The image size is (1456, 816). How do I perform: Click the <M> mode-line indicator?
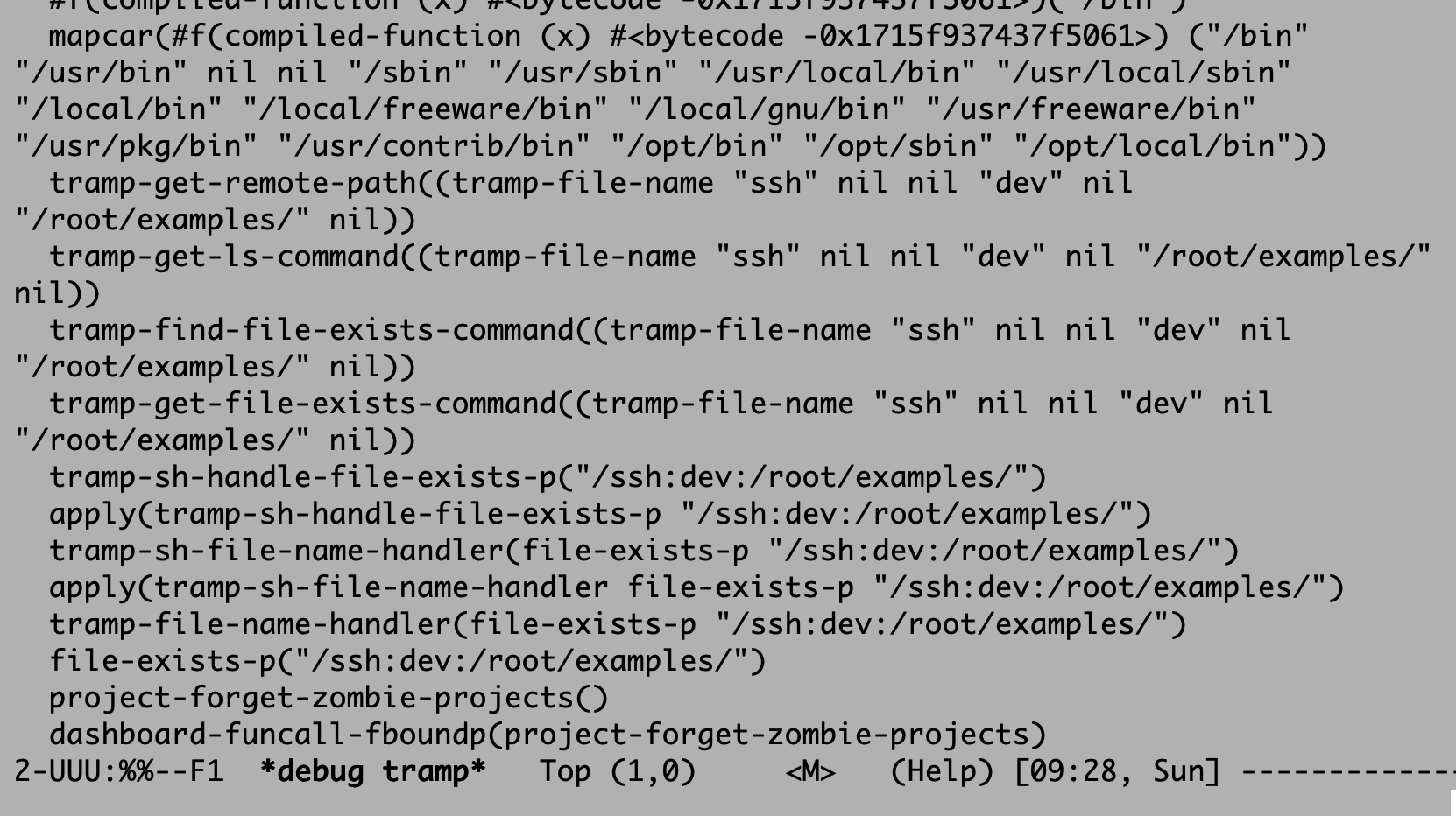click(x=811, y=771)
